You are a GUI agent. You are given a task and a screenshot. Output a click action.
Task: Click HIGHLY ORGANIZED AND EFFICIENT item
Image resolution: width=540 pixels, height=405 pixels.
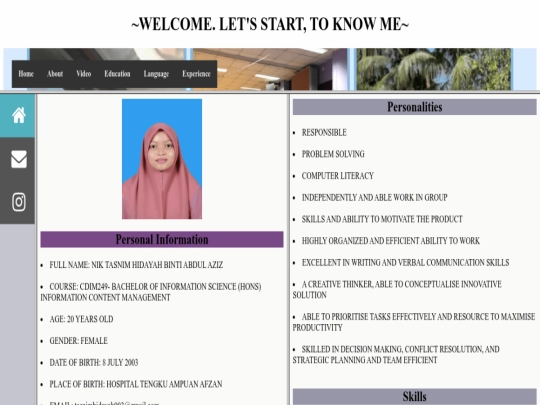391,241
